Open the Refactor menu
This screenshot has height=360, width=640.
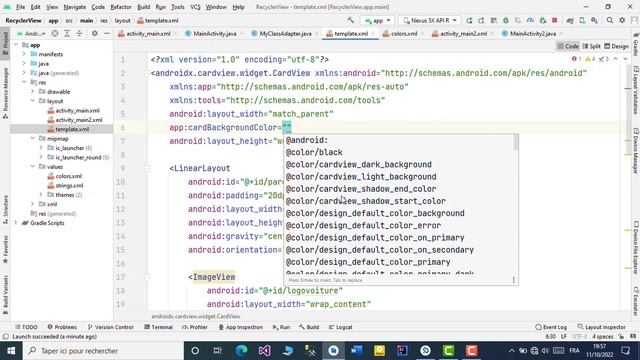[121, 7]
